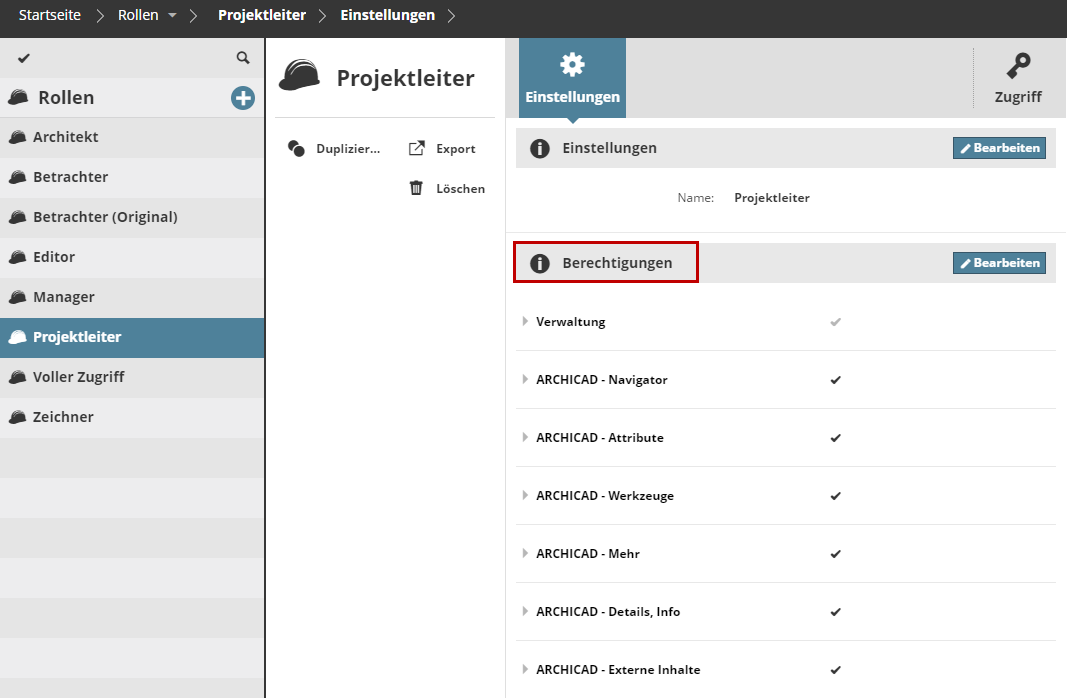Switch to the Einstellungen tab
This screenshot has width=1067, height=698.
pyautogui.click(x=572, y=78)
